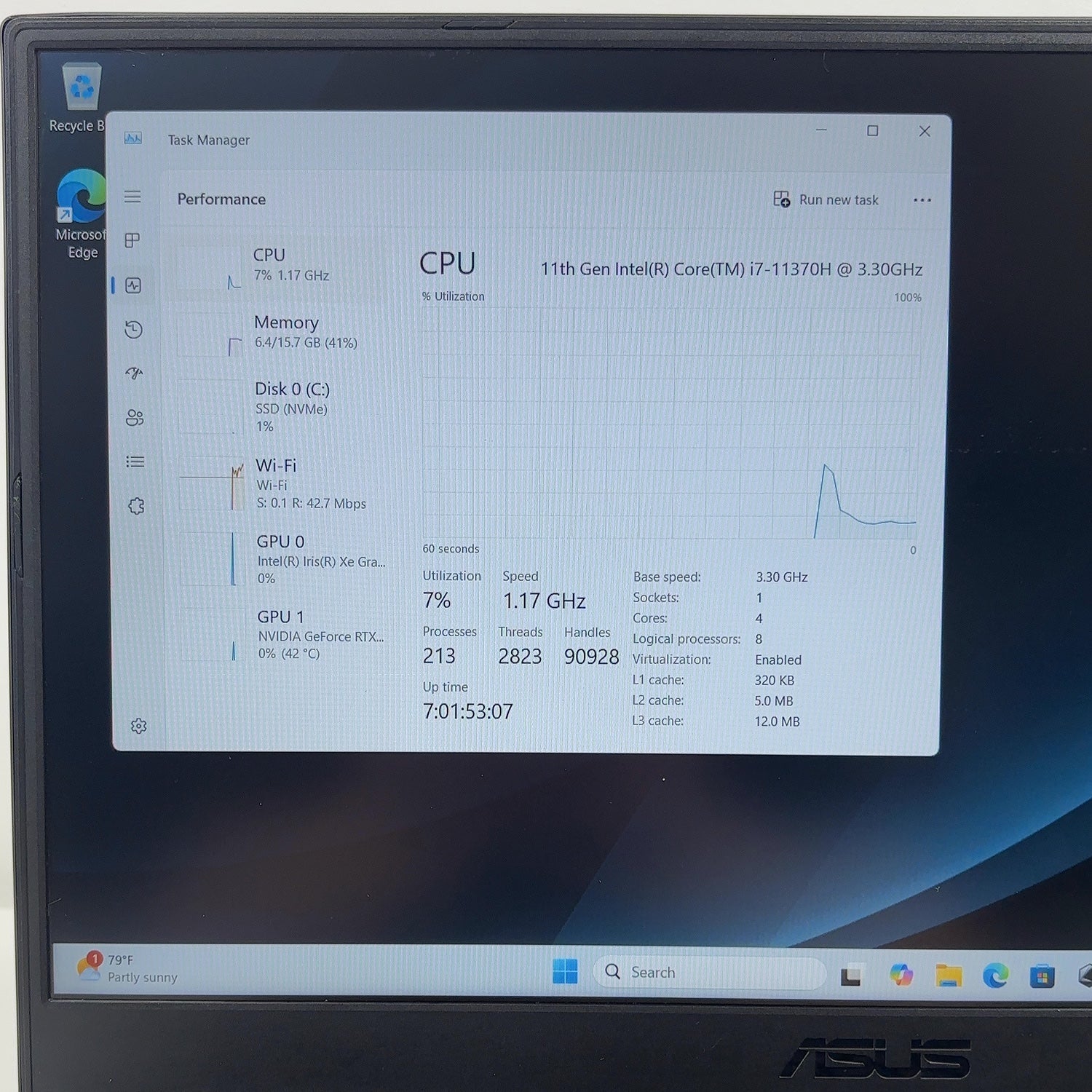Click the Logical processors value 8

(x=759, y=639)
